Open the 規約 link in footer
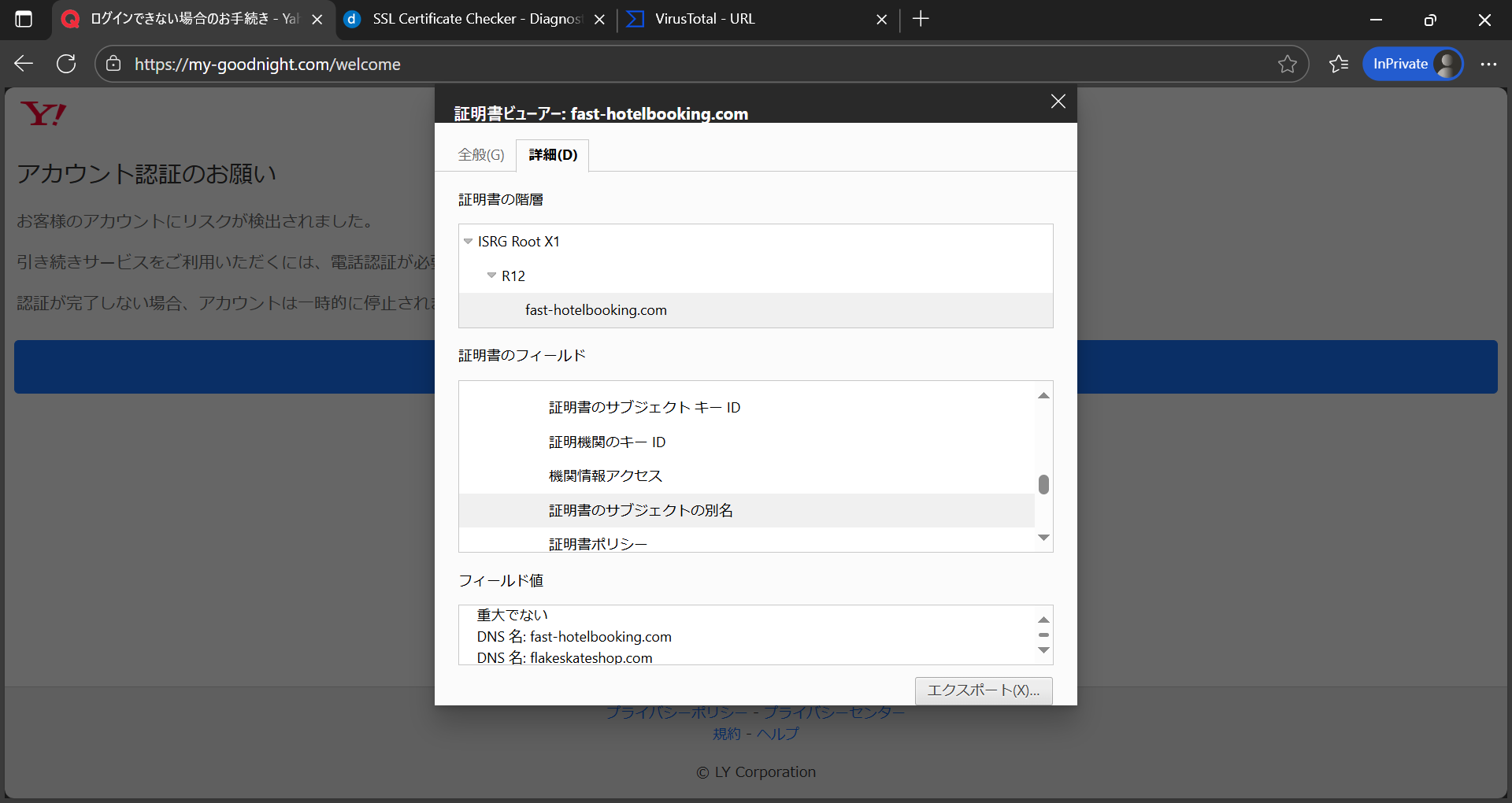The image size is (1512, 803). coord(727,734)
